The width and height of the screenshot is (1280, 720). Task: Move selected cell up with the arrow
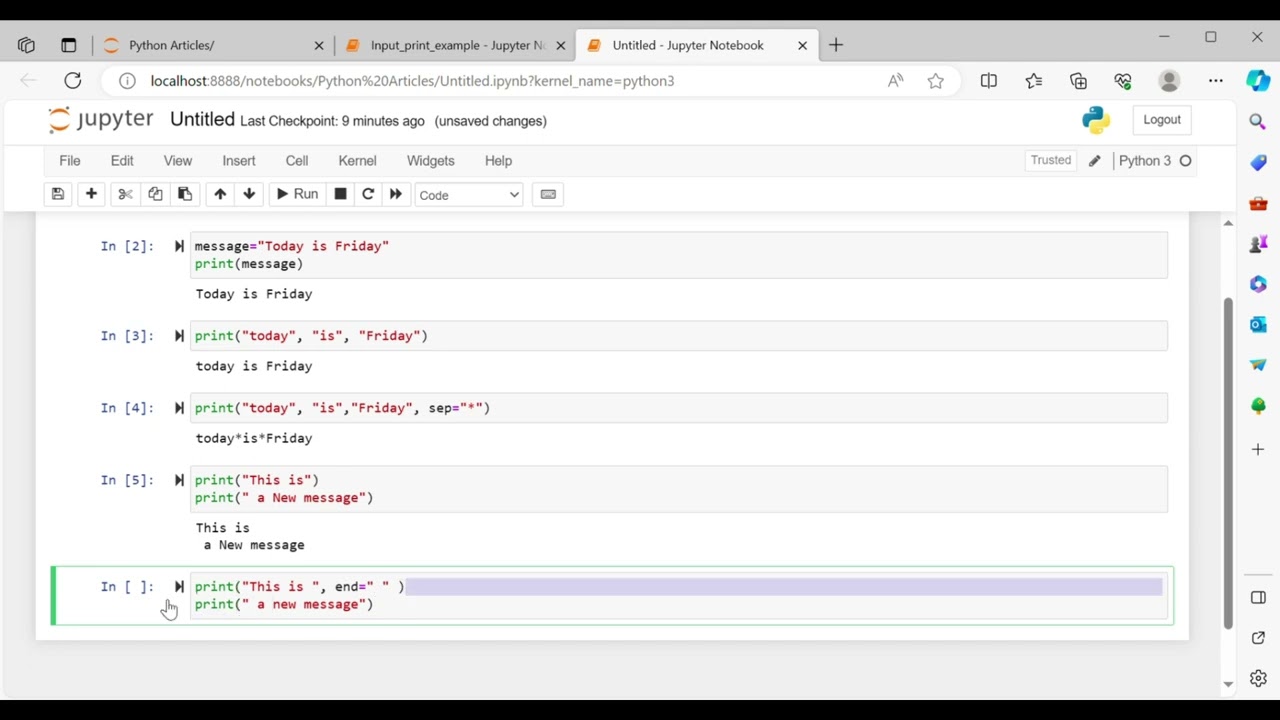[220, 195]
